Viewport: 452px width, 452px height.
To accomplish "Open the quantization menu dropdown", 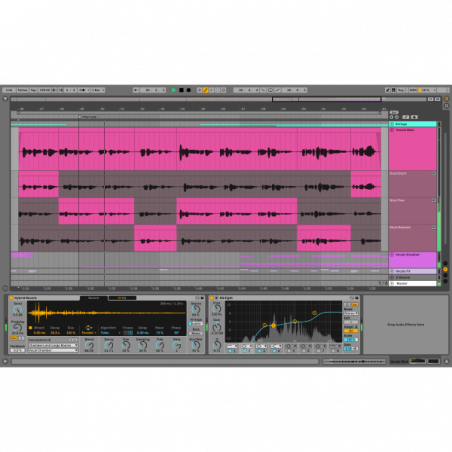I will click(98, 90).
